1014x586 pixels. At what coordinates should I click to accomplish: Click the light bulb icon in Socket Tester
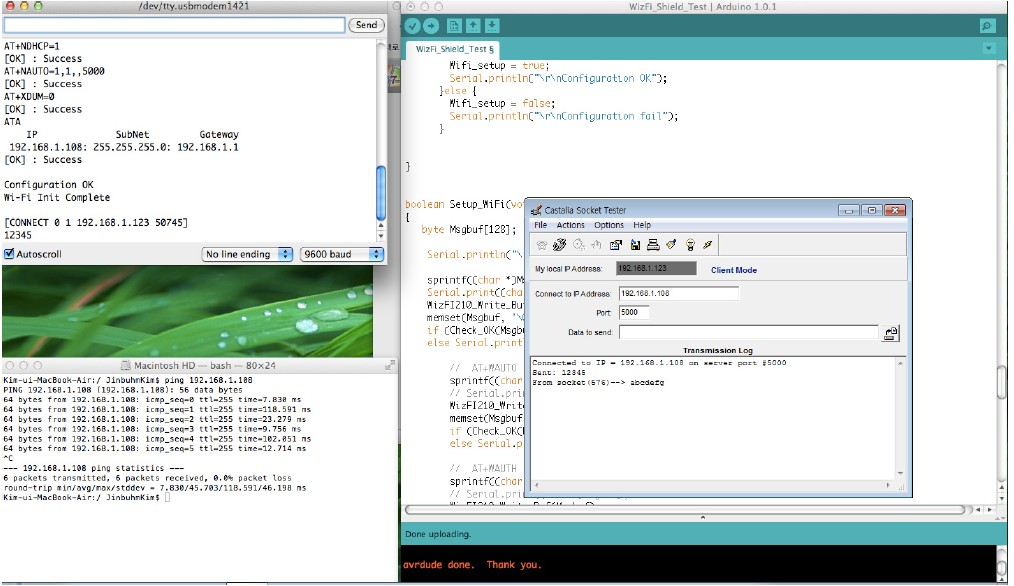(689, 244)
